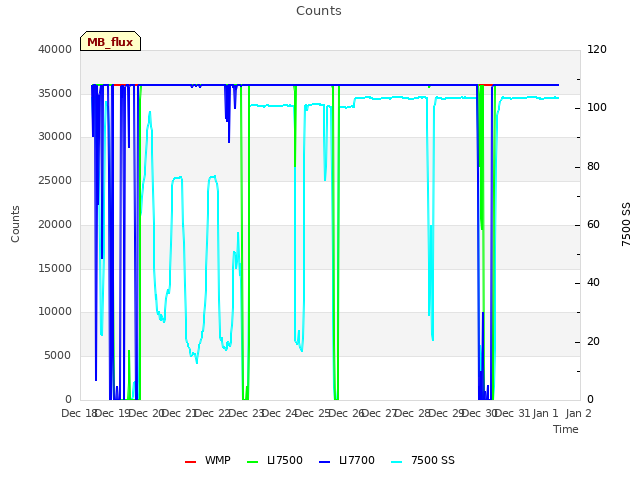
Task: Click the 25000 y-axis tick label
Action: click(x=55, y=180)
